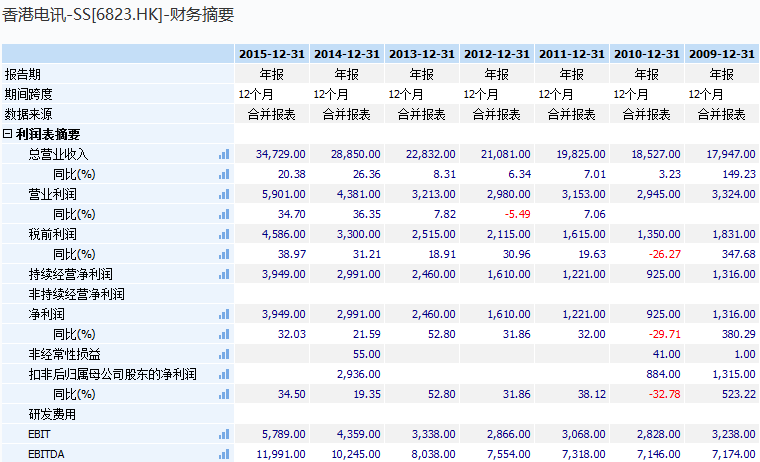Select negative growth value -5.49
The width and height of the screenshot is (760, 462).
click(517, 214)
